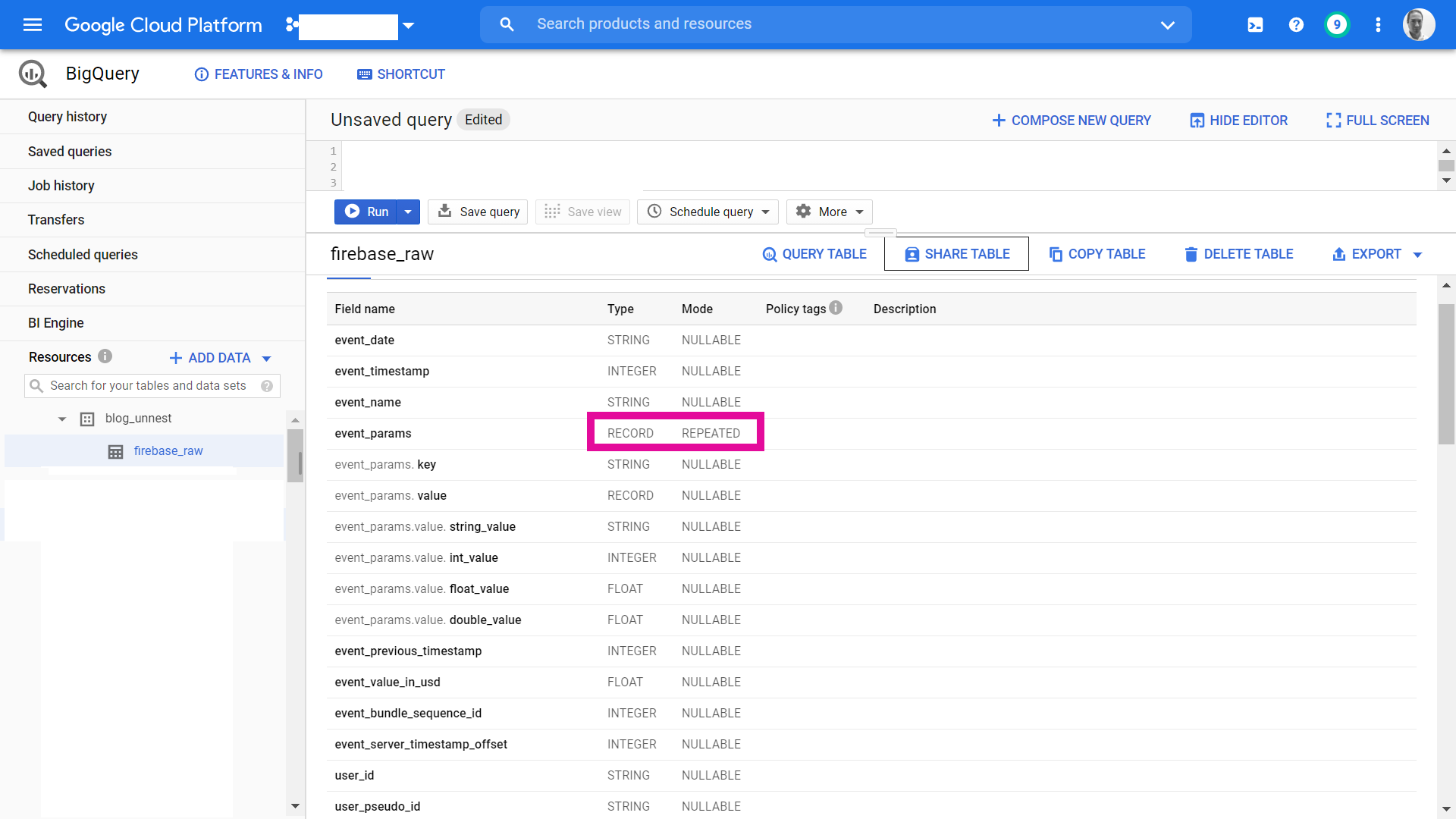1456x819 pixels.
Task: Click the resource search help icon
Action: tap(267, 386)
